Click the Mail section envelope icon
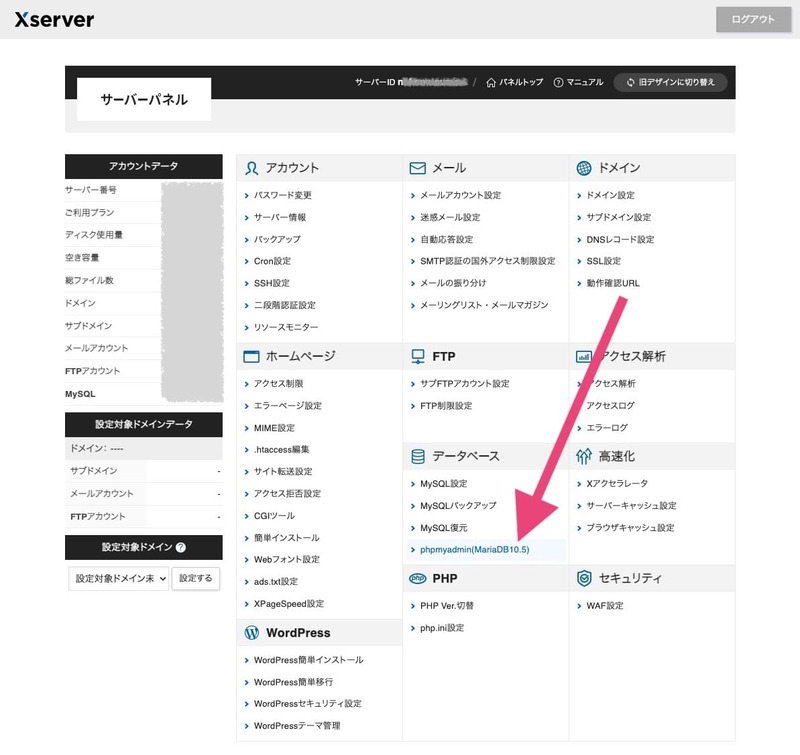 point(418,168)
